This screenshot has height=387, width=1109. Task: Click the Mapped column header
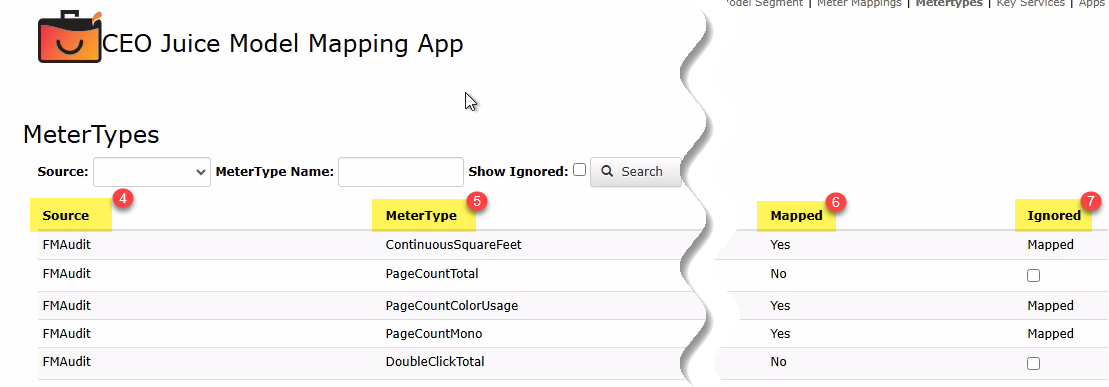point(796,216)
